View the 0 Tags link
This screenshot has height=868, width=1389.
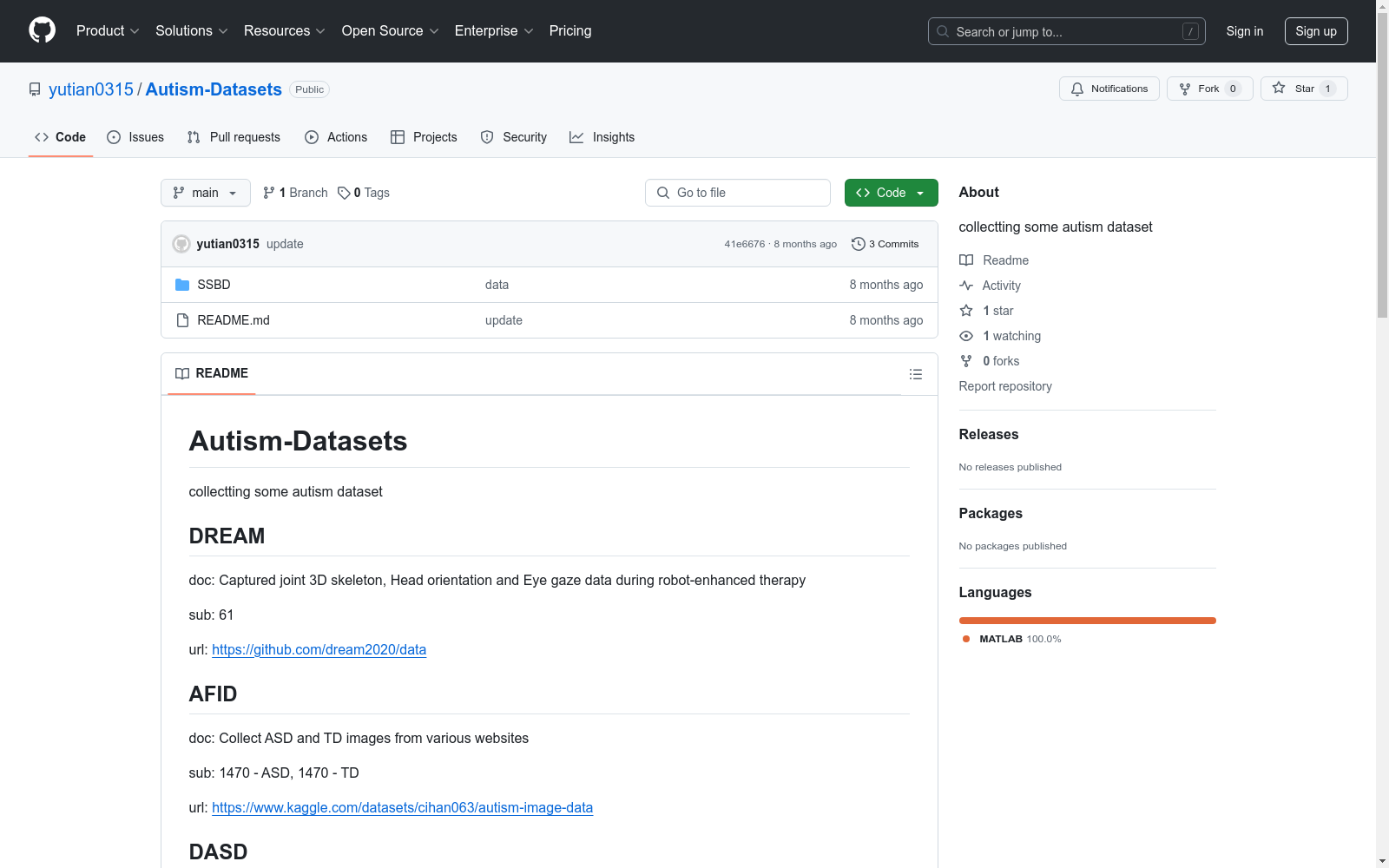[x=365, y=193]
